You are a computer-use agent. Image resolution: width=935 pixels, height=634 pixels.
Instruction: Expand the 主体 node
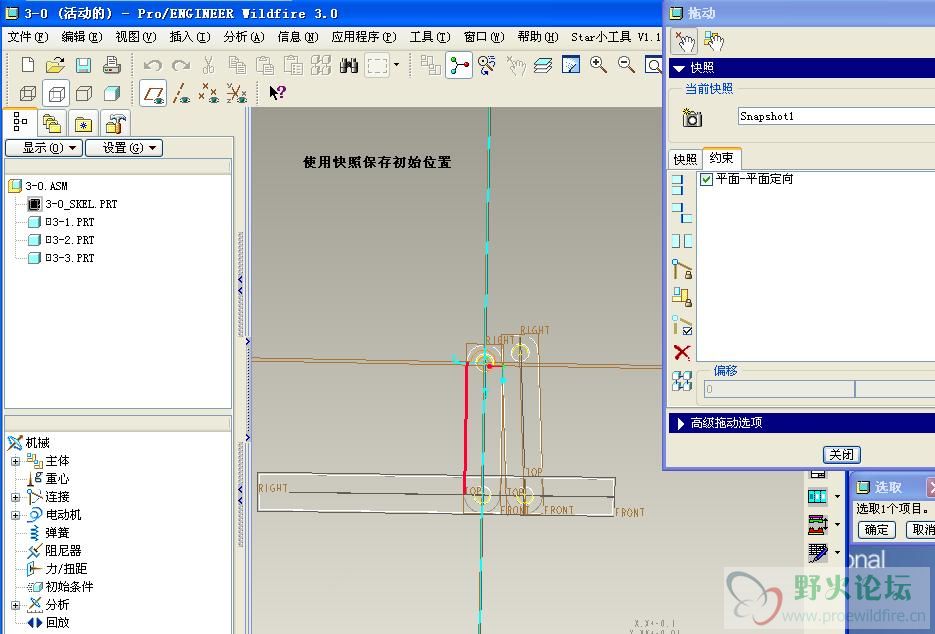point(16,461)
